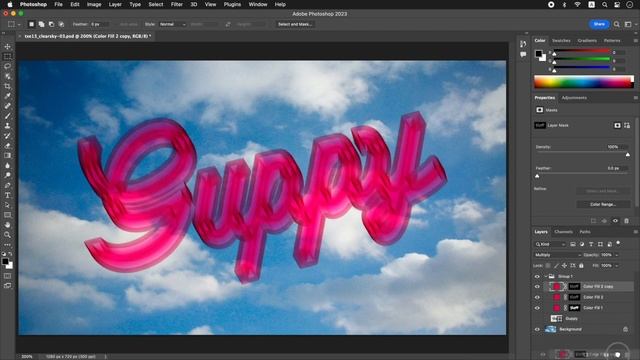
Task: Toggle visibility of Group 1
Action: 537,276
